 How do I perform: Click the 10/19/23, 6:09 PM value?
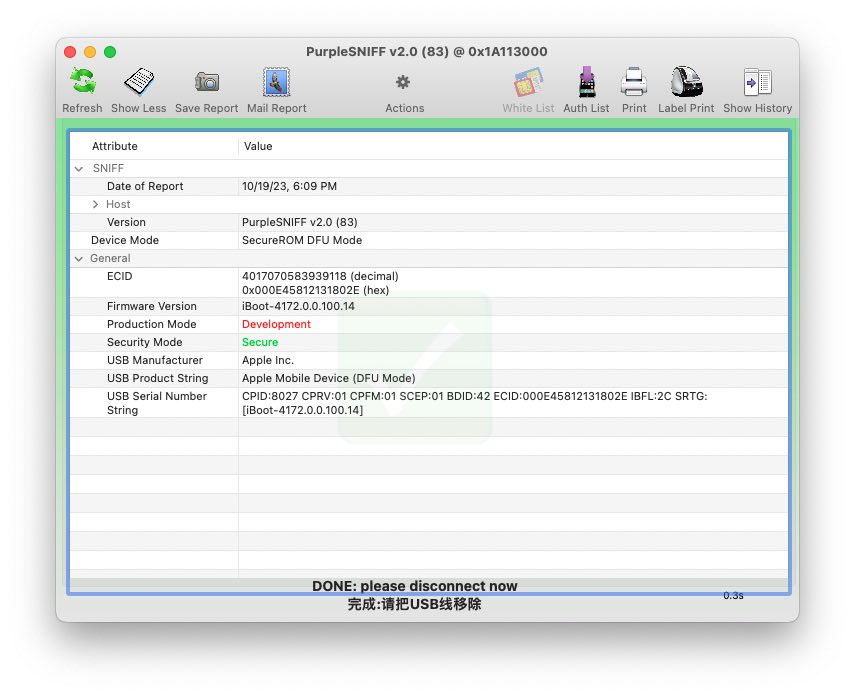point(289,186)
